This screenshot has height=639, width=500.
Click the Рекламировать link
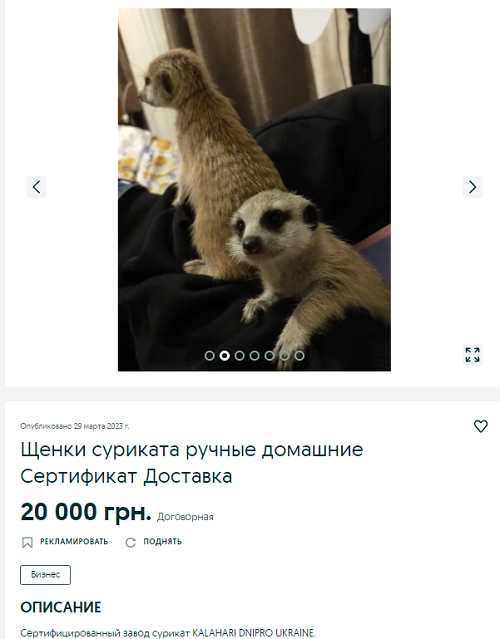[x=74, y=542]
